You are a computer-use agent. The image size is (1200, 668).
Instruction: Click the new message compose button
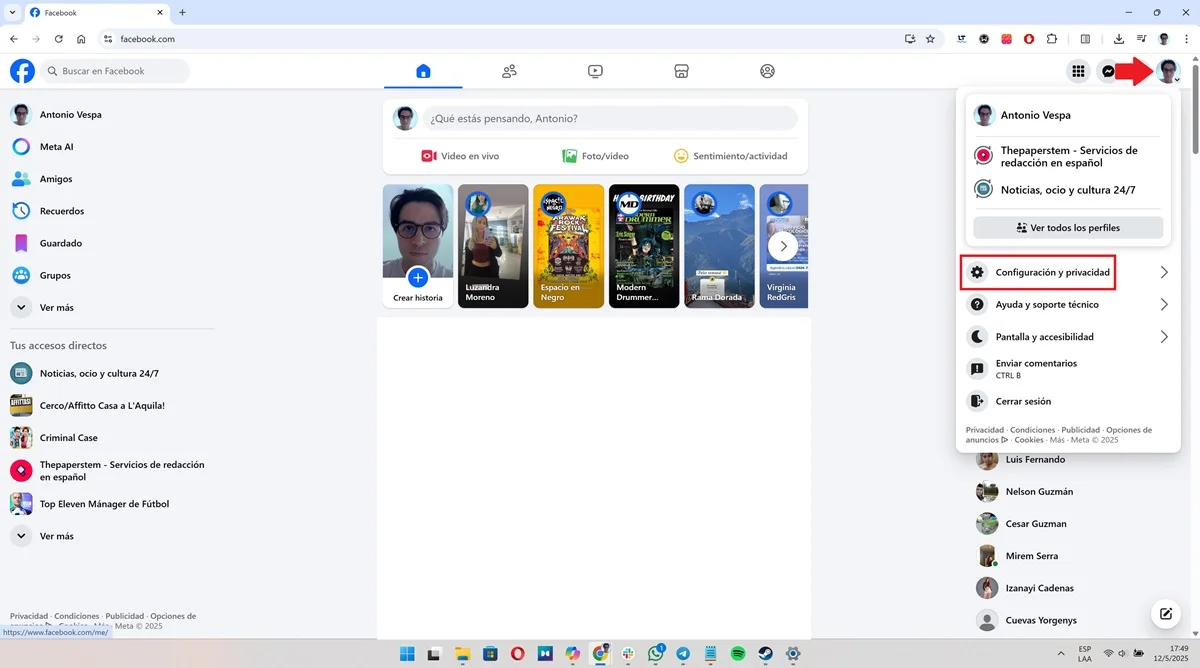pos(1166,614)
